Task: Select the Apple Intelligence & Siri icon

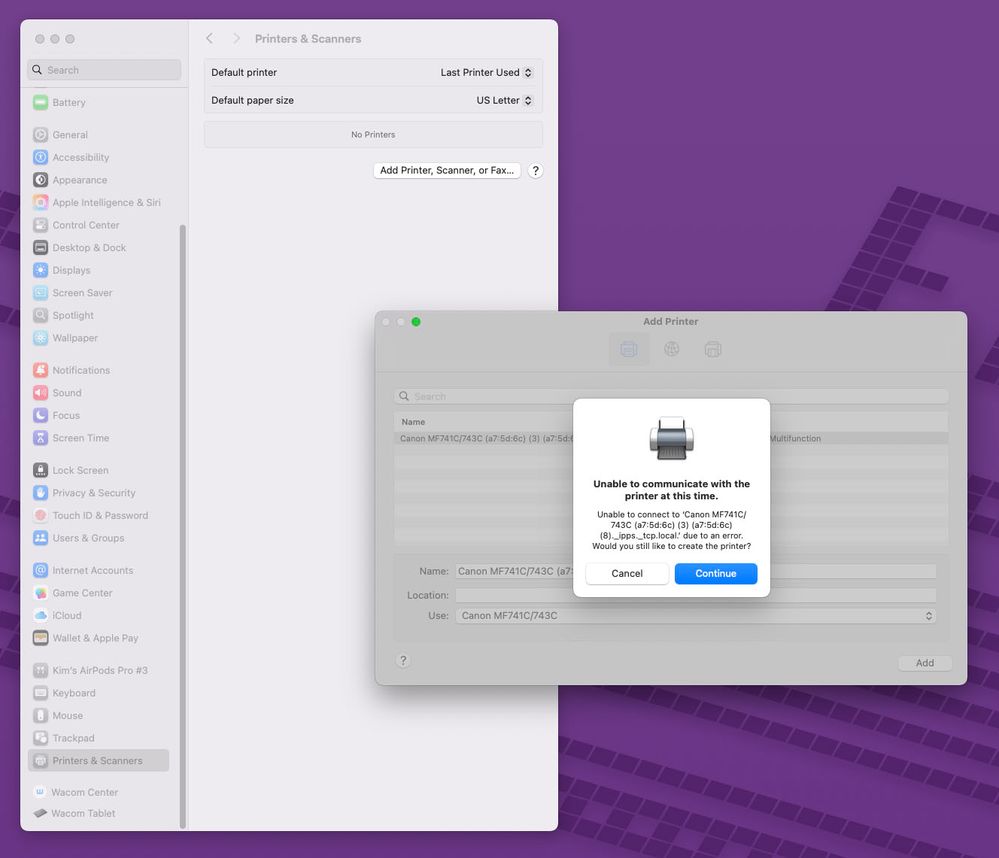Action: (40, 202)
